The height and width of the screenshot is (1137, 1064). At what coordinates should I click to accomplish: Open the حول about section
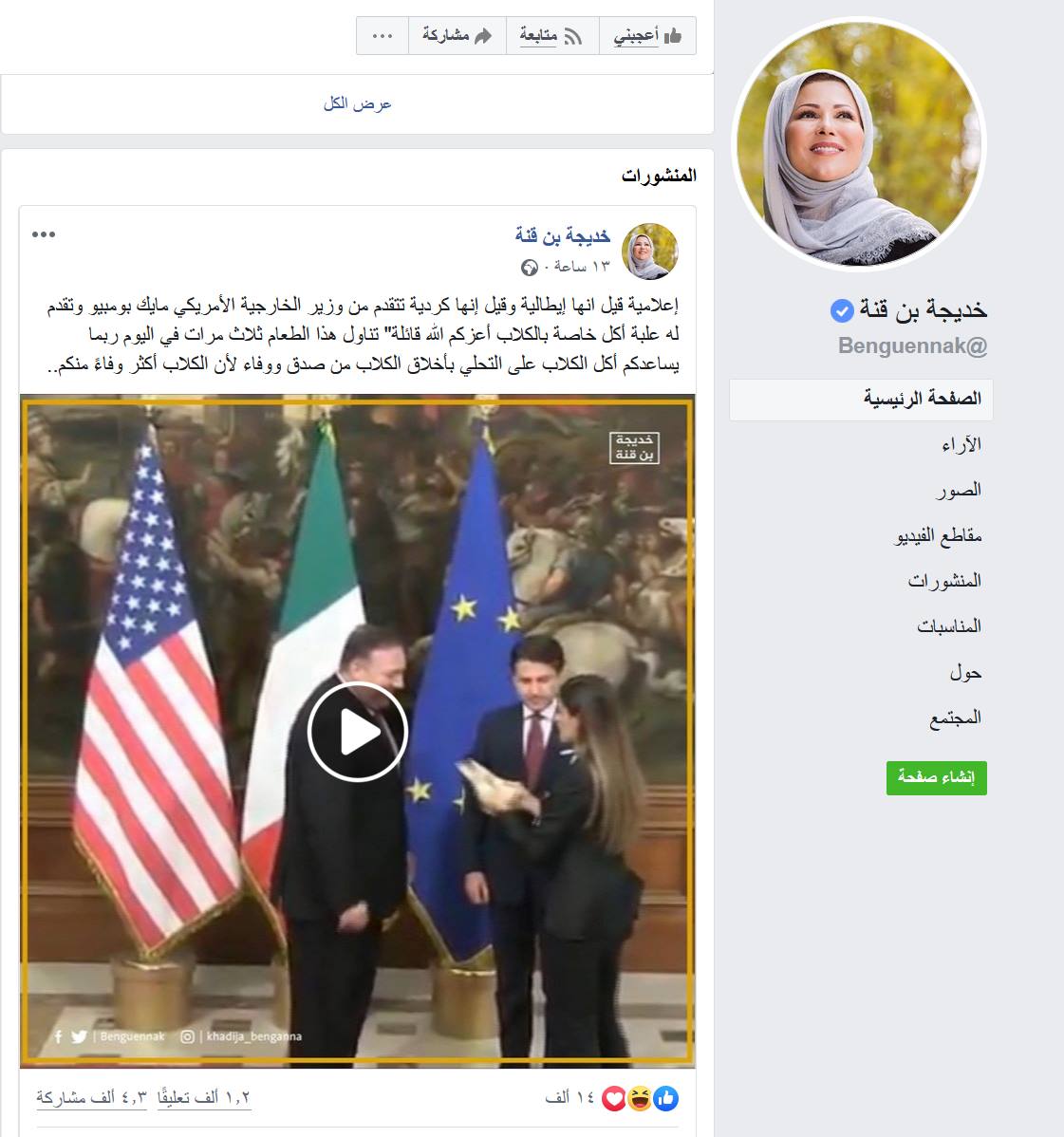pos(965,673)
